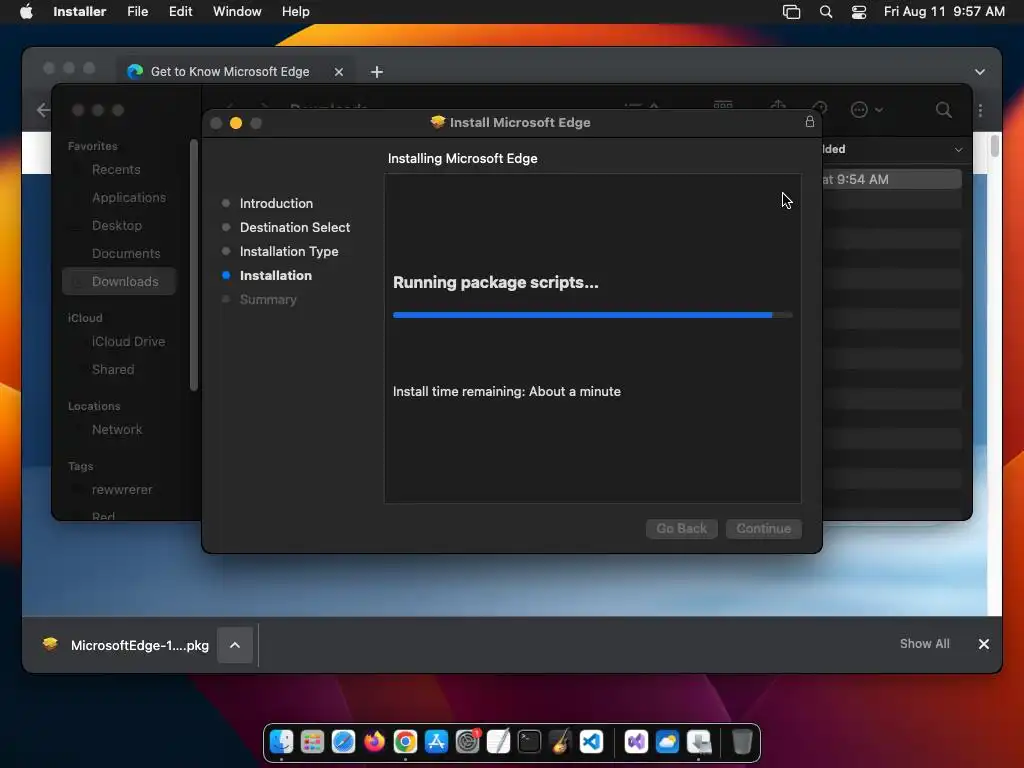
Task: Open Launchpad from the Dock
Action: 312,742
